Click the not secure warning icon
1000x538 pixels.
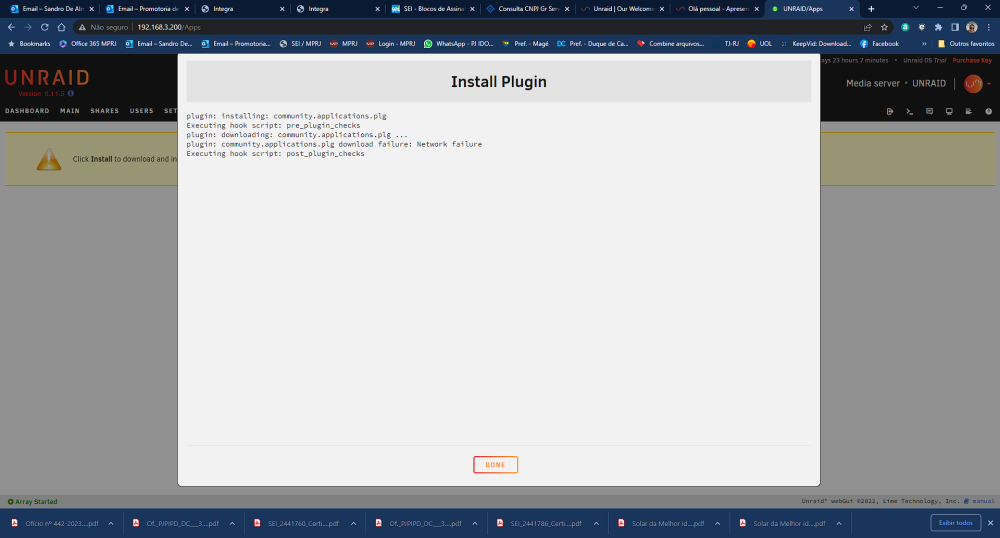[x=82, y=27]
